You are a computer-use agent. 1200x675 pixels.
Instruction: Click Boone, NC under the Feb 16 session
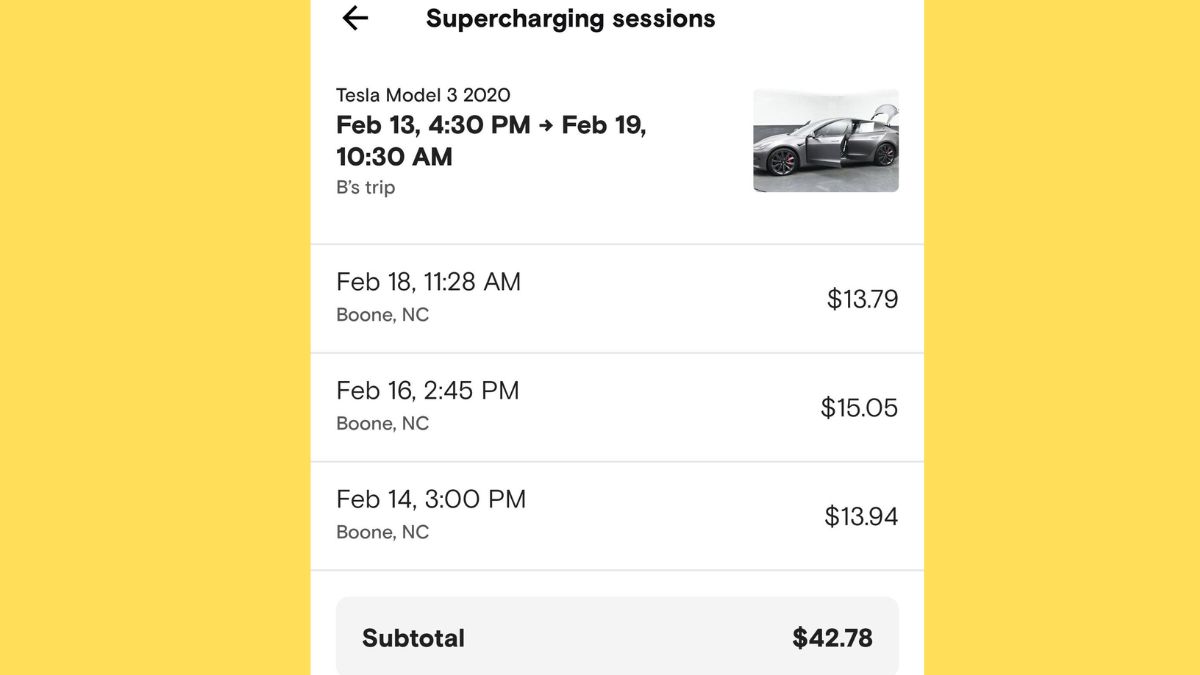pos(382,424)
